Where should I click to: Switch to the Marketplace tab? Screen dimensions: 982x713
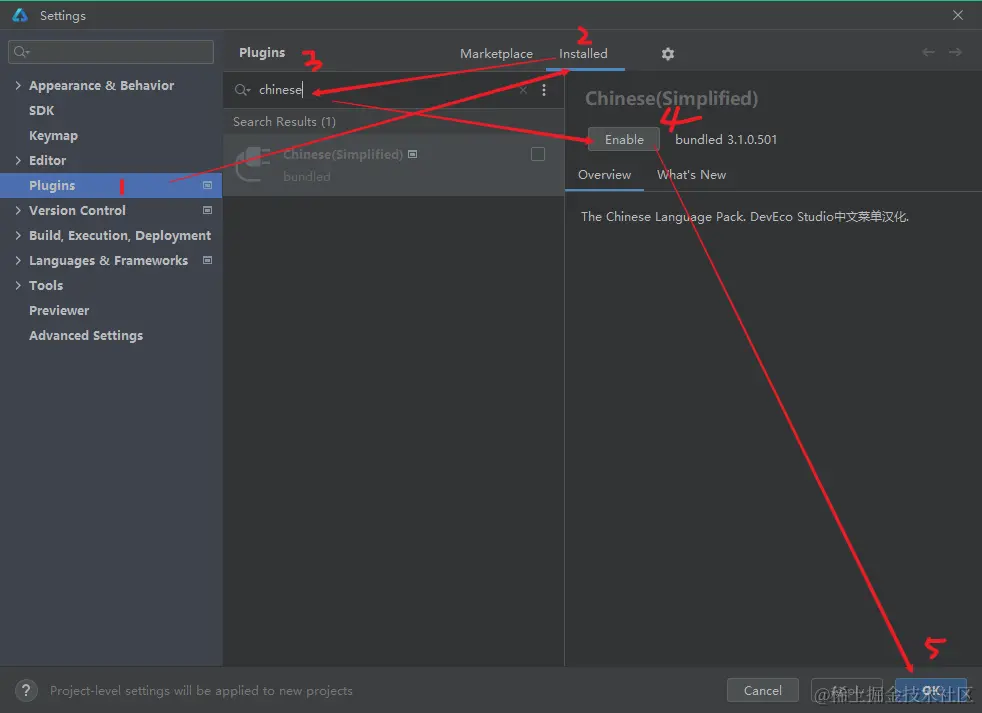pos(496,54)
